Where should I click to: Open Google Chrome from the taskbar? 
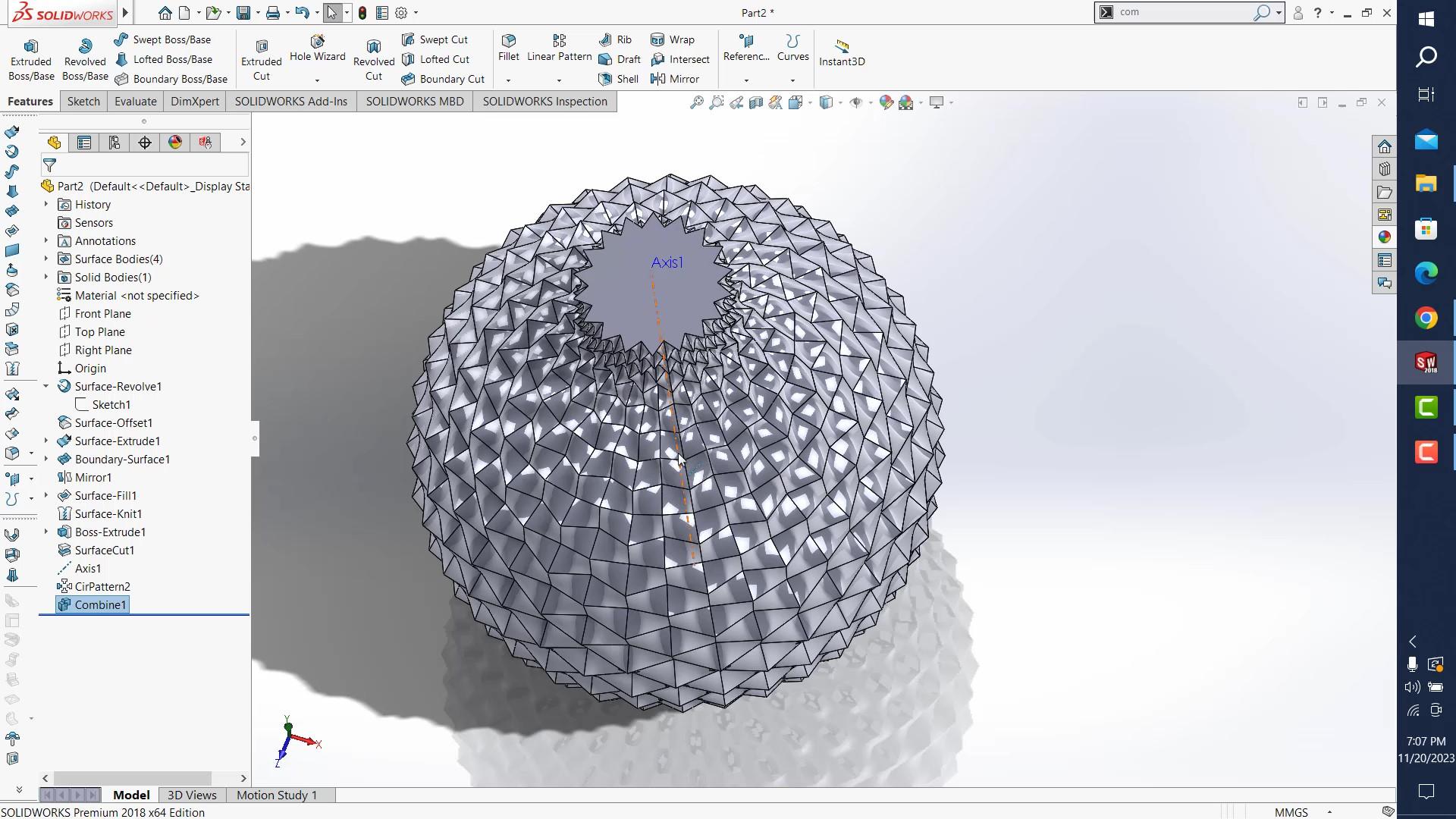[1426, 318]
